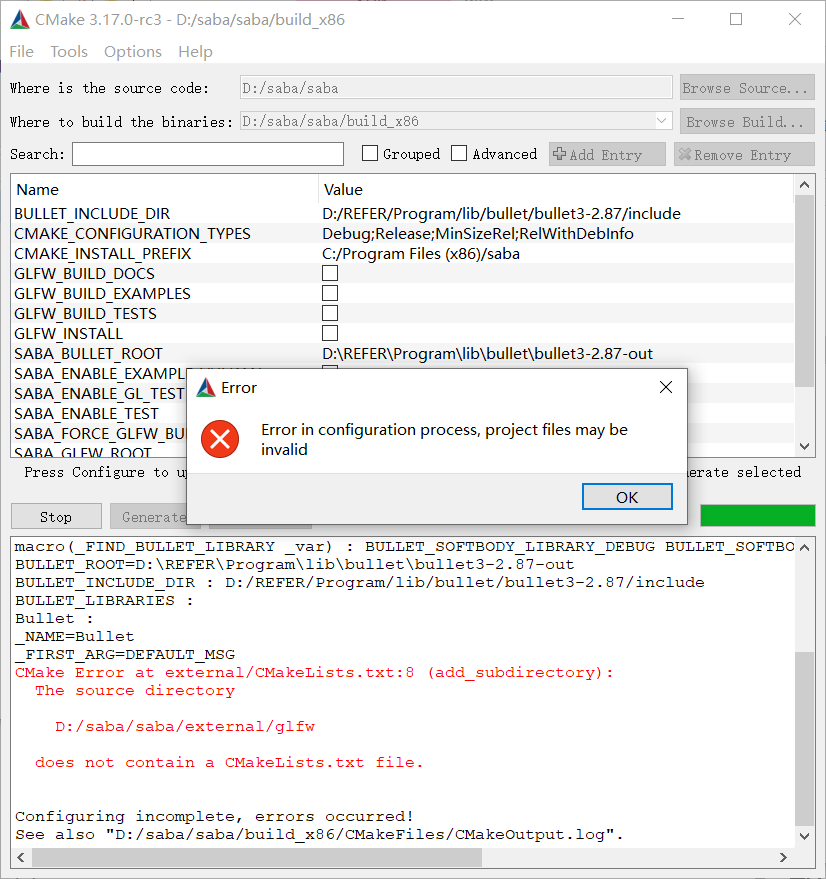Click the Stop button

[56, 517]
